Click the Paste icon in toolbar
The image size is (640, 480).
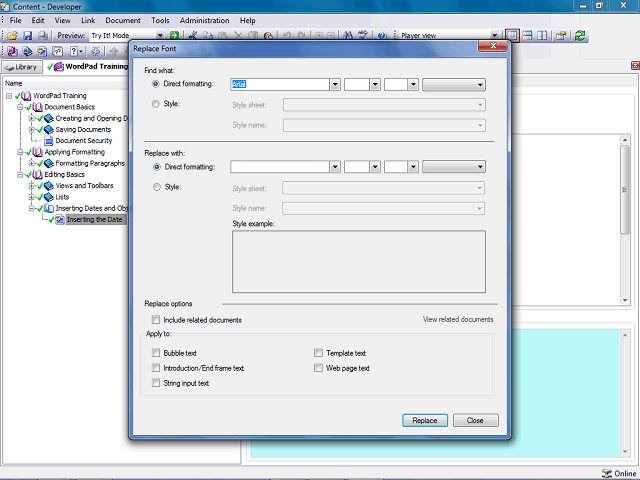tap(223, 36)
